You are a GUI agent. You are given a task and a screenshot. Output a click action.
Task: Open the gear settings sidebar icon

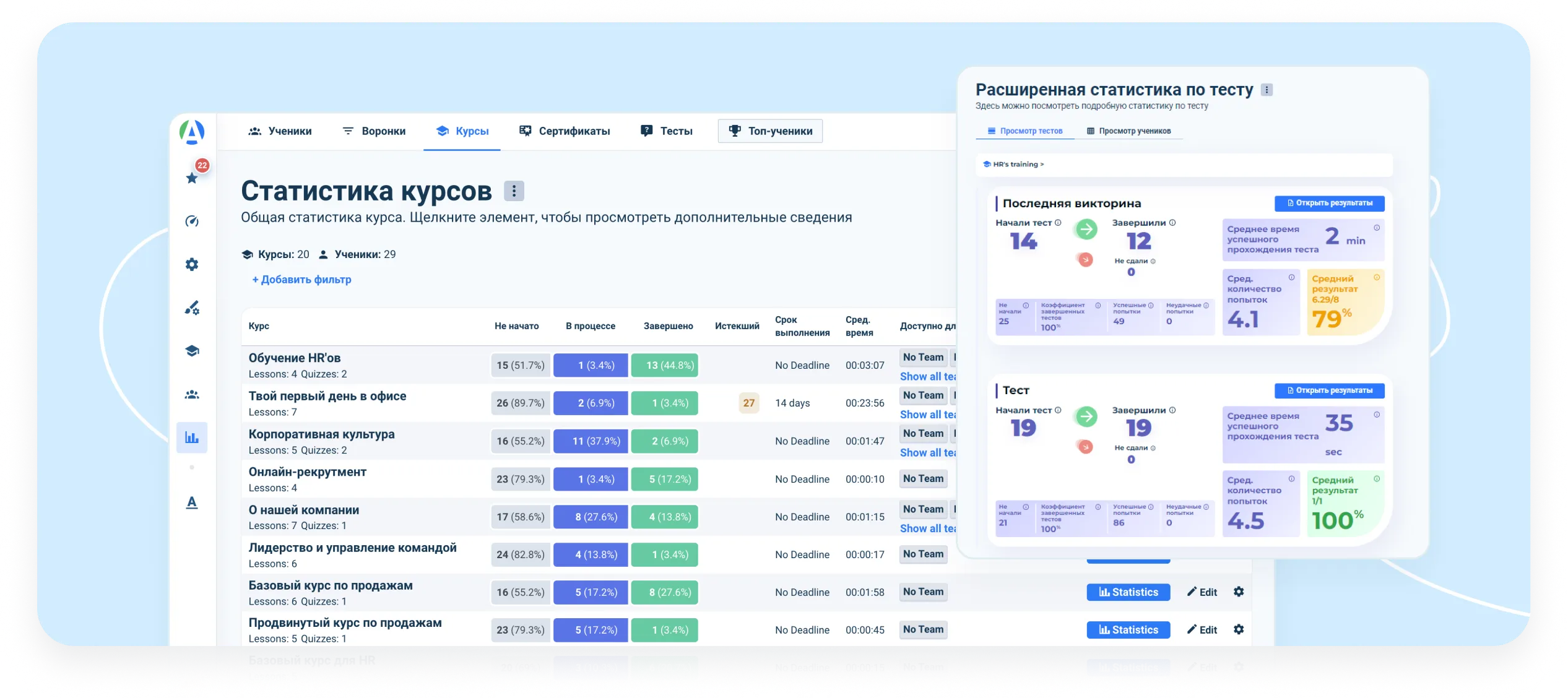pyautogui.click(x=192, y=264)
